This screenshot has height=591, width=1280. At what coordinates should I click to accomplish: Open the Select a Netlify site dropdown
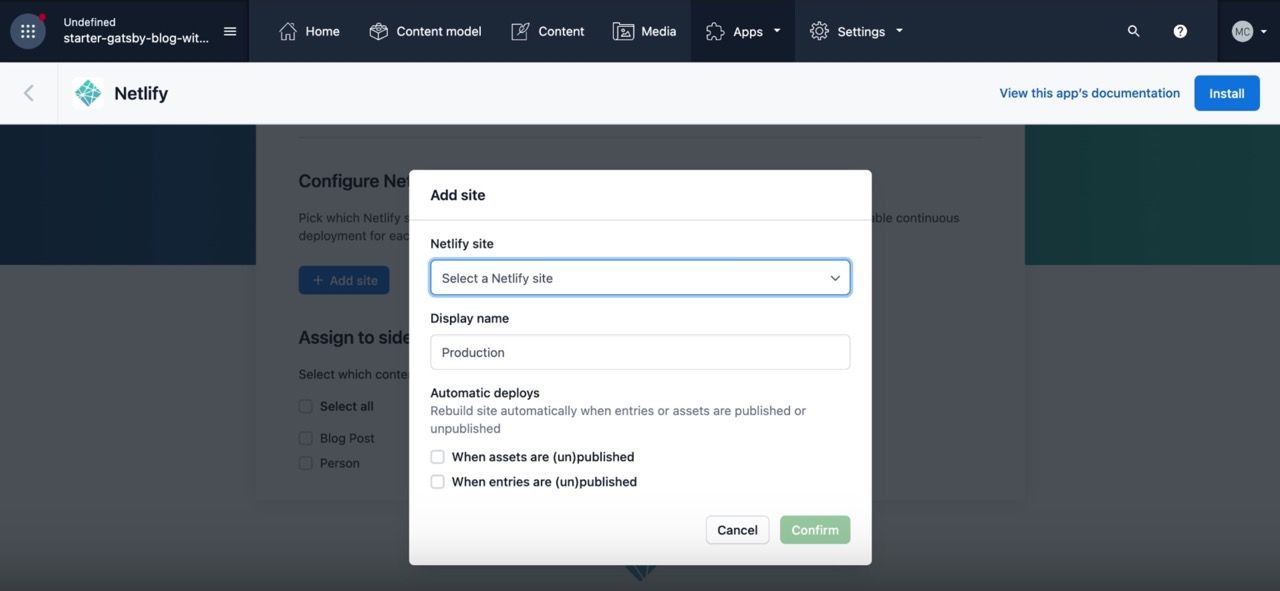(640, 278)
